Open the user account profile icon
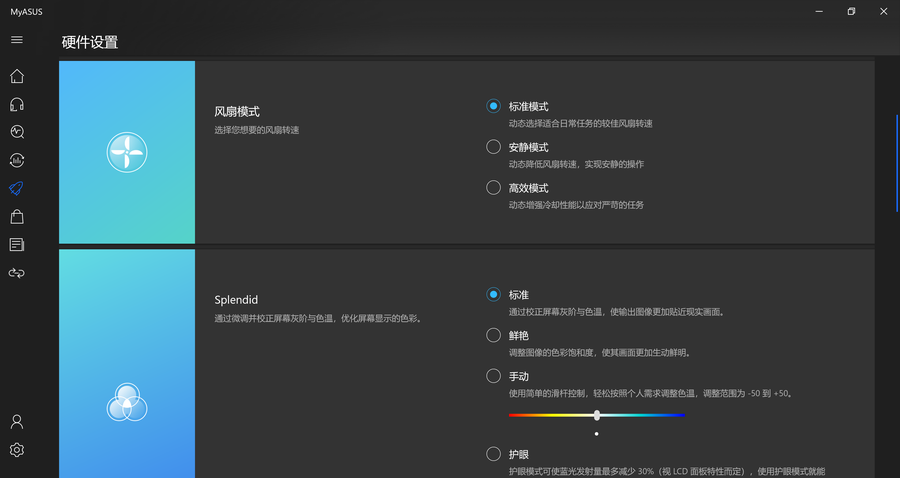Viewport: 900px width, 478px height. point(16,422)
